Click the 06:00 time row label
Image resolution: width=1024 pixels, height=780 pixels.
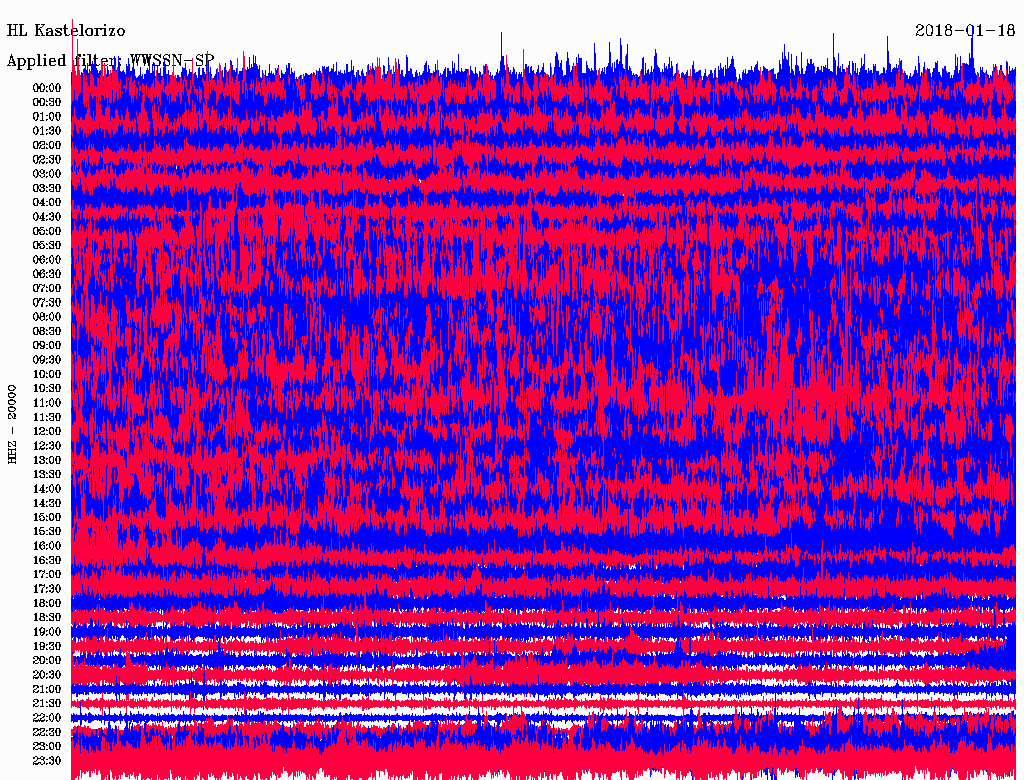click(47, 260)
